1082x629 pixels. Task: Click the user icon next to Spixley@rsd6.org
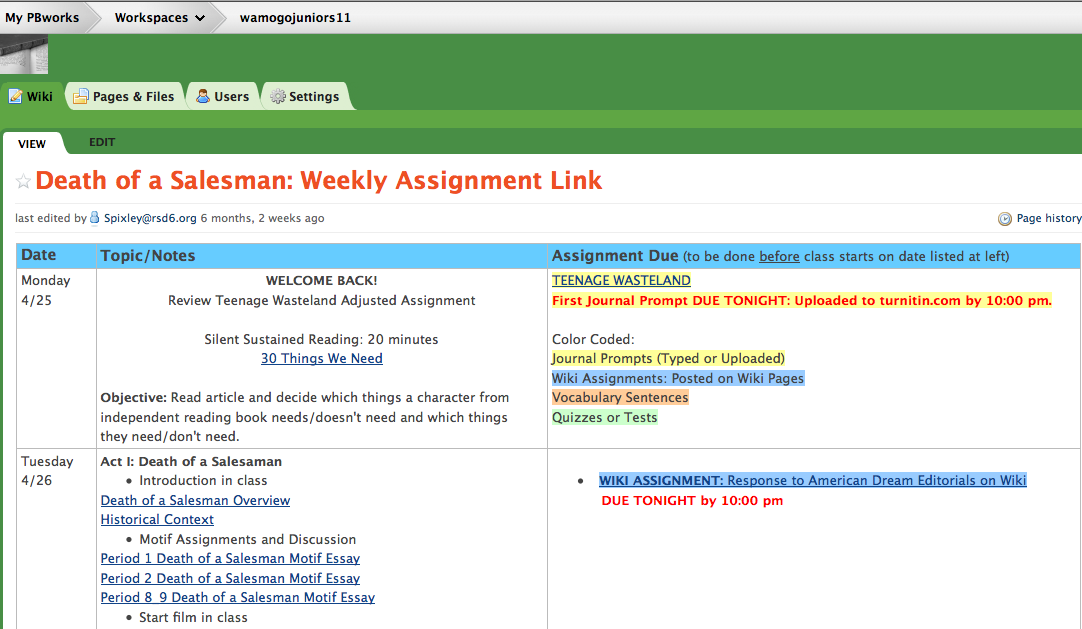pos(95,218)
